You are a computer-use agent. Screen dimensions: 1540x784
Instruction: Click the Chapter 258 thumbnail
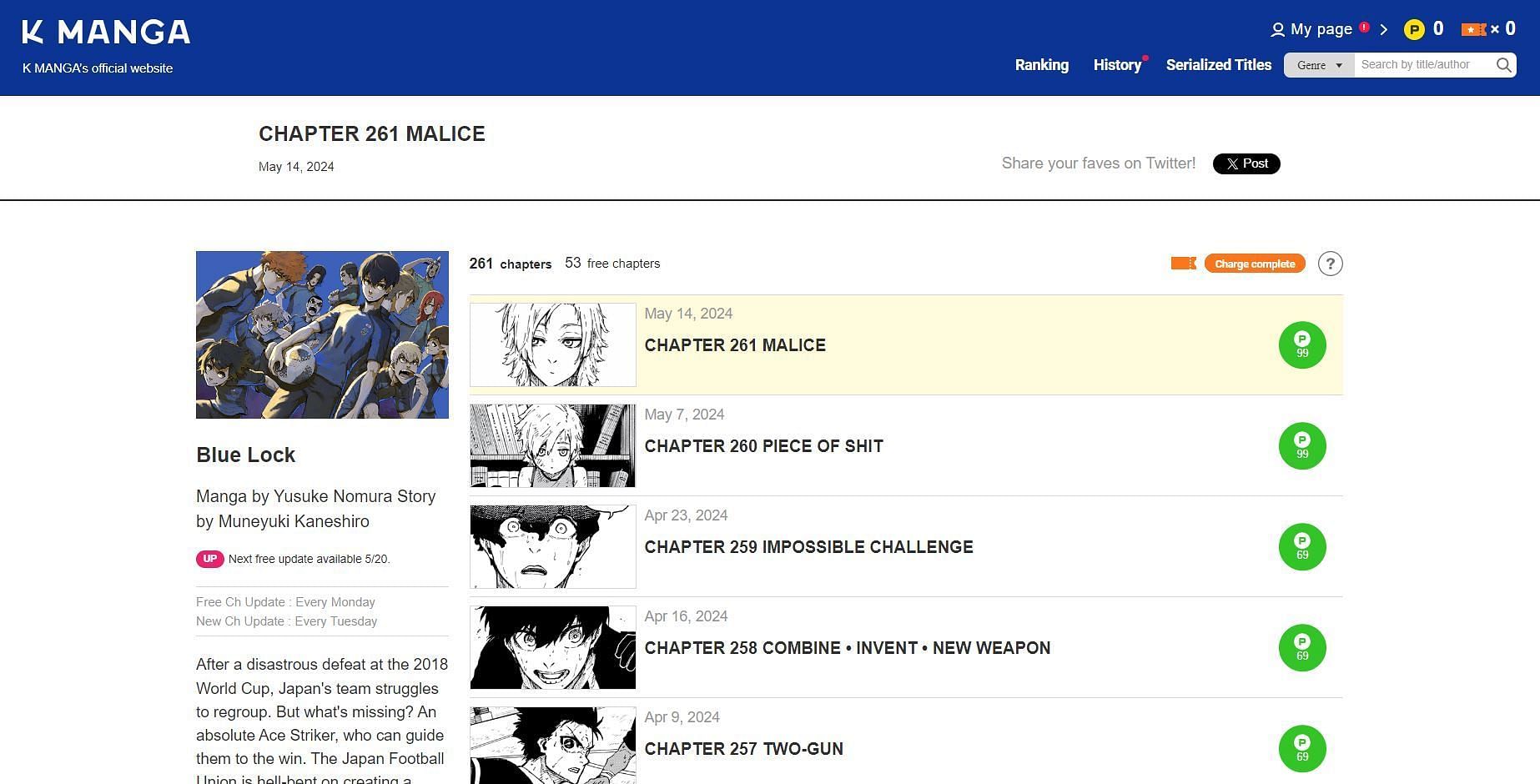pyautogui.click(x=553, y=648)
